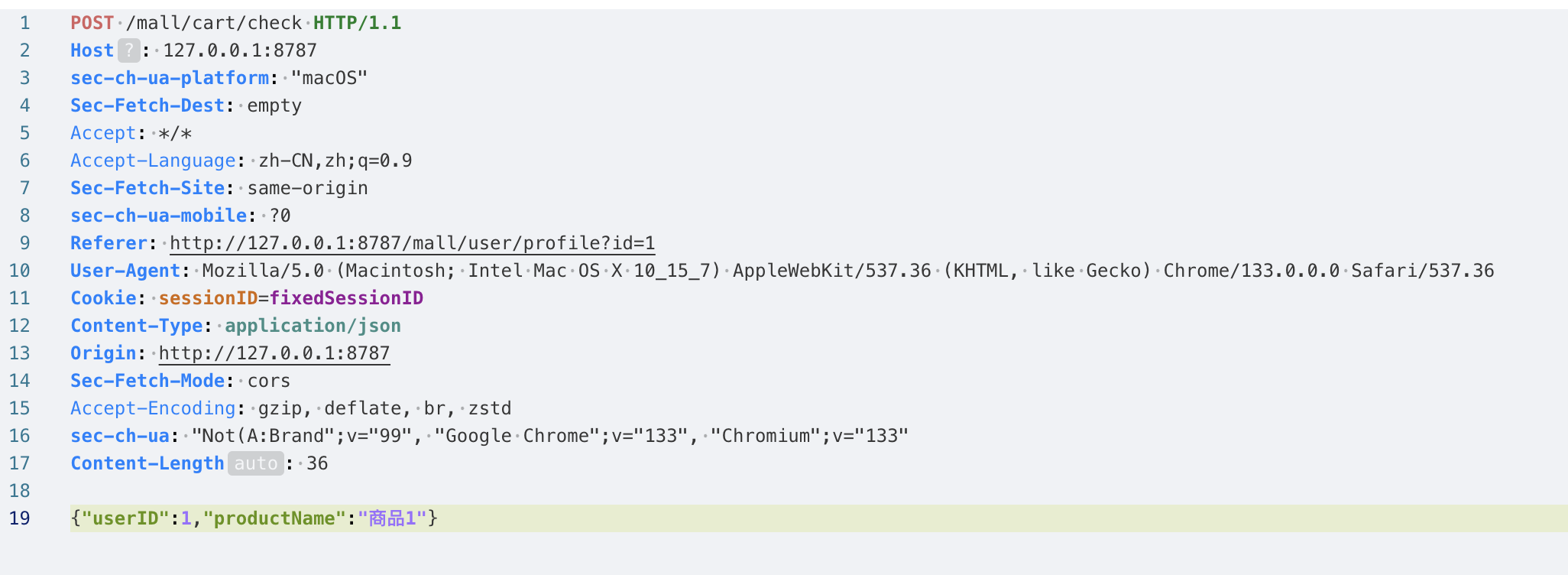Image resolution: width=1568 pixels, height=575 pixels.
Task: Click the fixedSessionID cookie value
Action: pos(346,298)
